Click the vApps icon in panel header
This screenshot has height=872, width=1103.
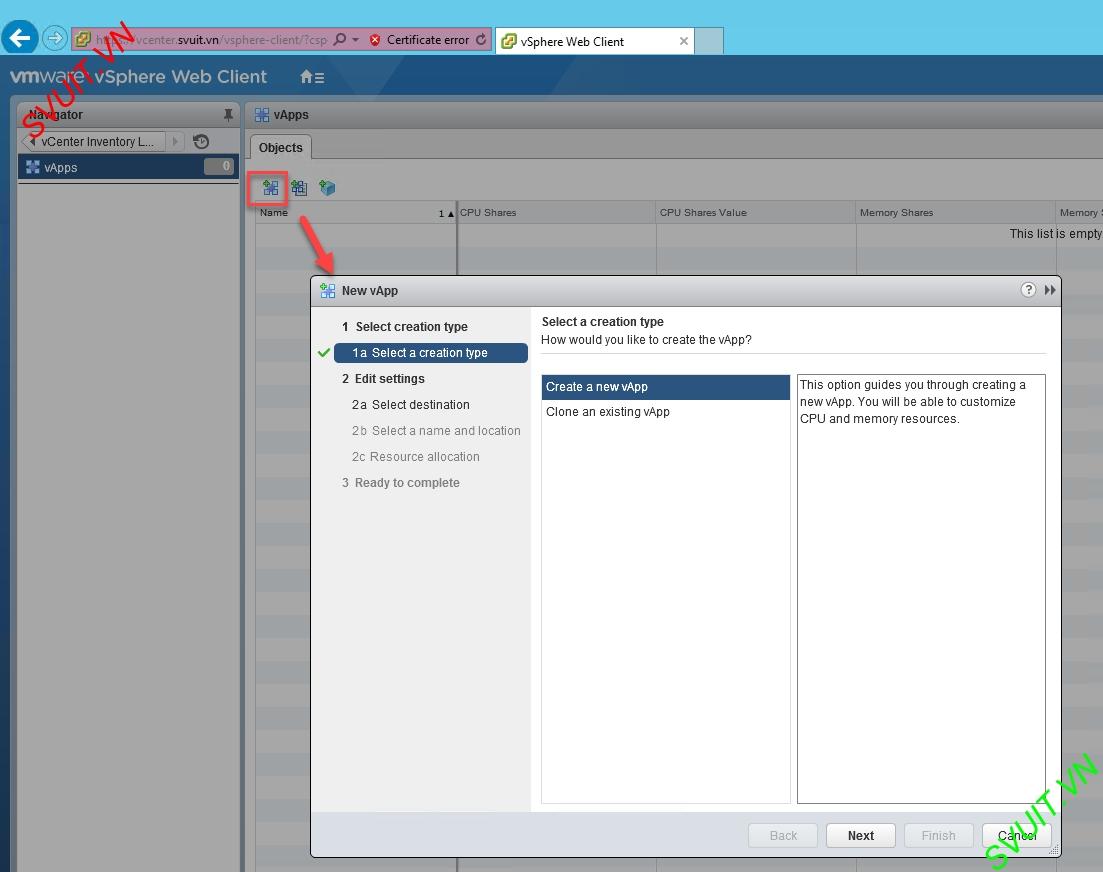coord(262,115)
